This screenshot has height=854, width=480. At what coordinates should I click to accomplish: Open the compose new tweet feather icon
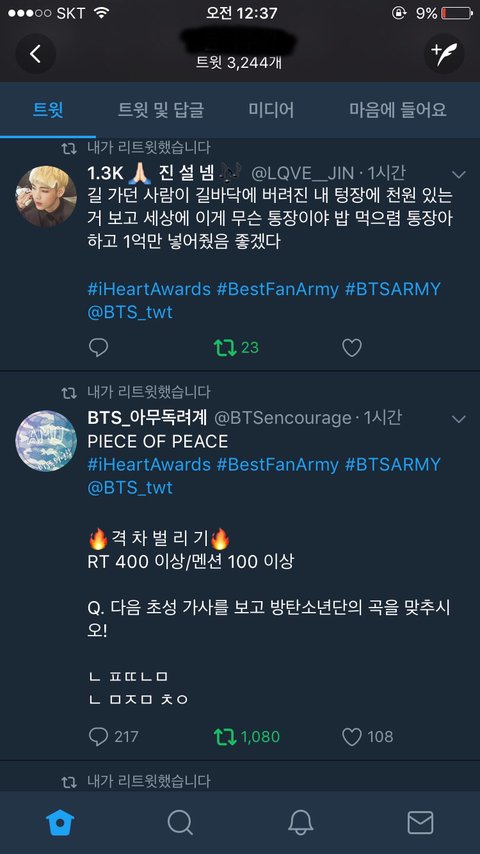tap(444, 54)
